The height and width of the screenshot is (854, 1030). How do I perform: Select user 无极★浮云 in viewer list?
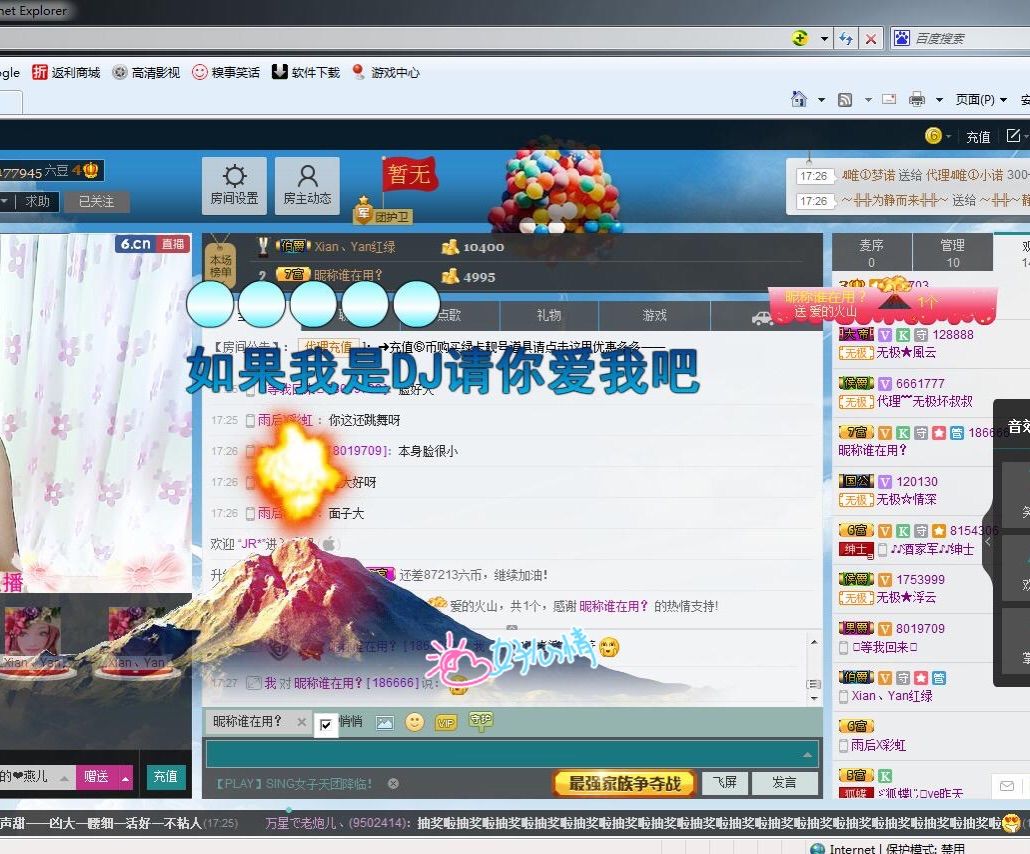(x=906, y=597)
